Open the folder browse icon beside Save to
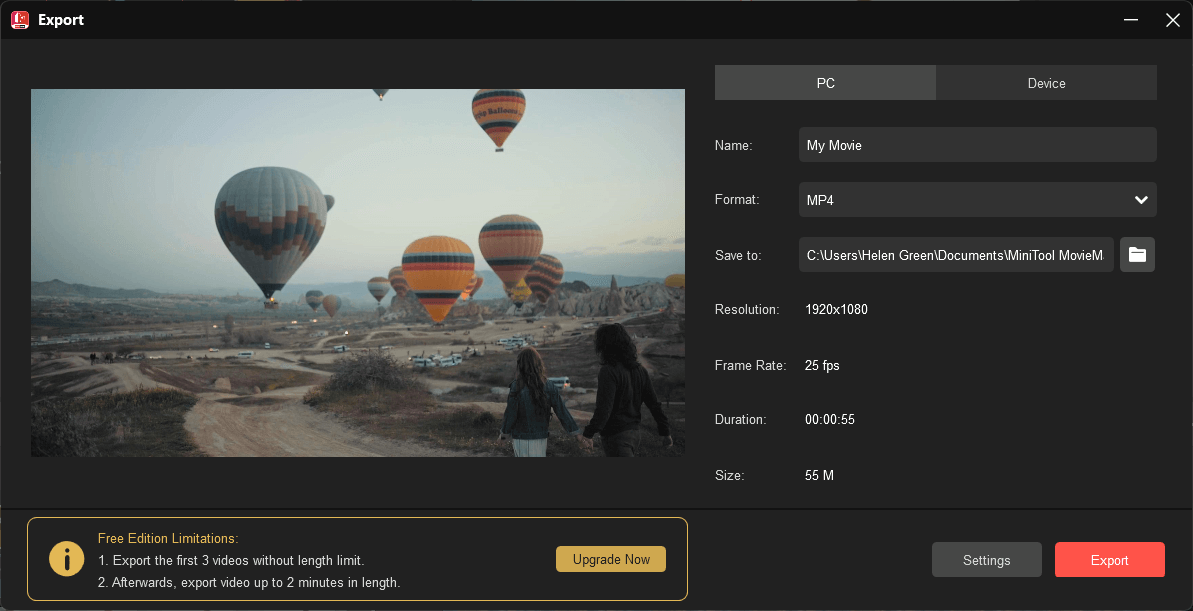This screenshot has height=611, width=1193. pos(1137,255)
